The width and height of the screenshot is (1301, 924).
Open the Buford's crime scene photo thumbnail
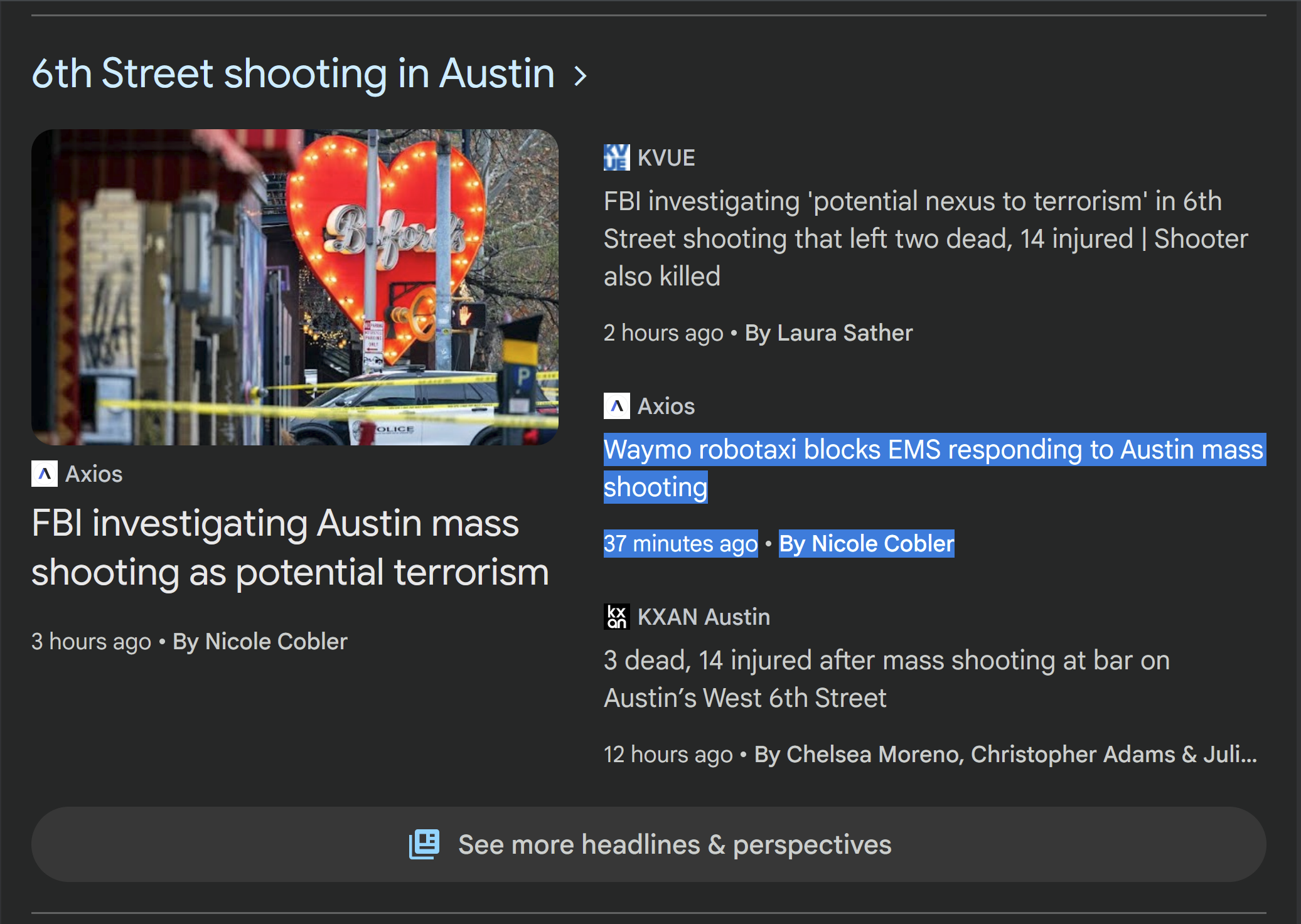click(295, 287)
